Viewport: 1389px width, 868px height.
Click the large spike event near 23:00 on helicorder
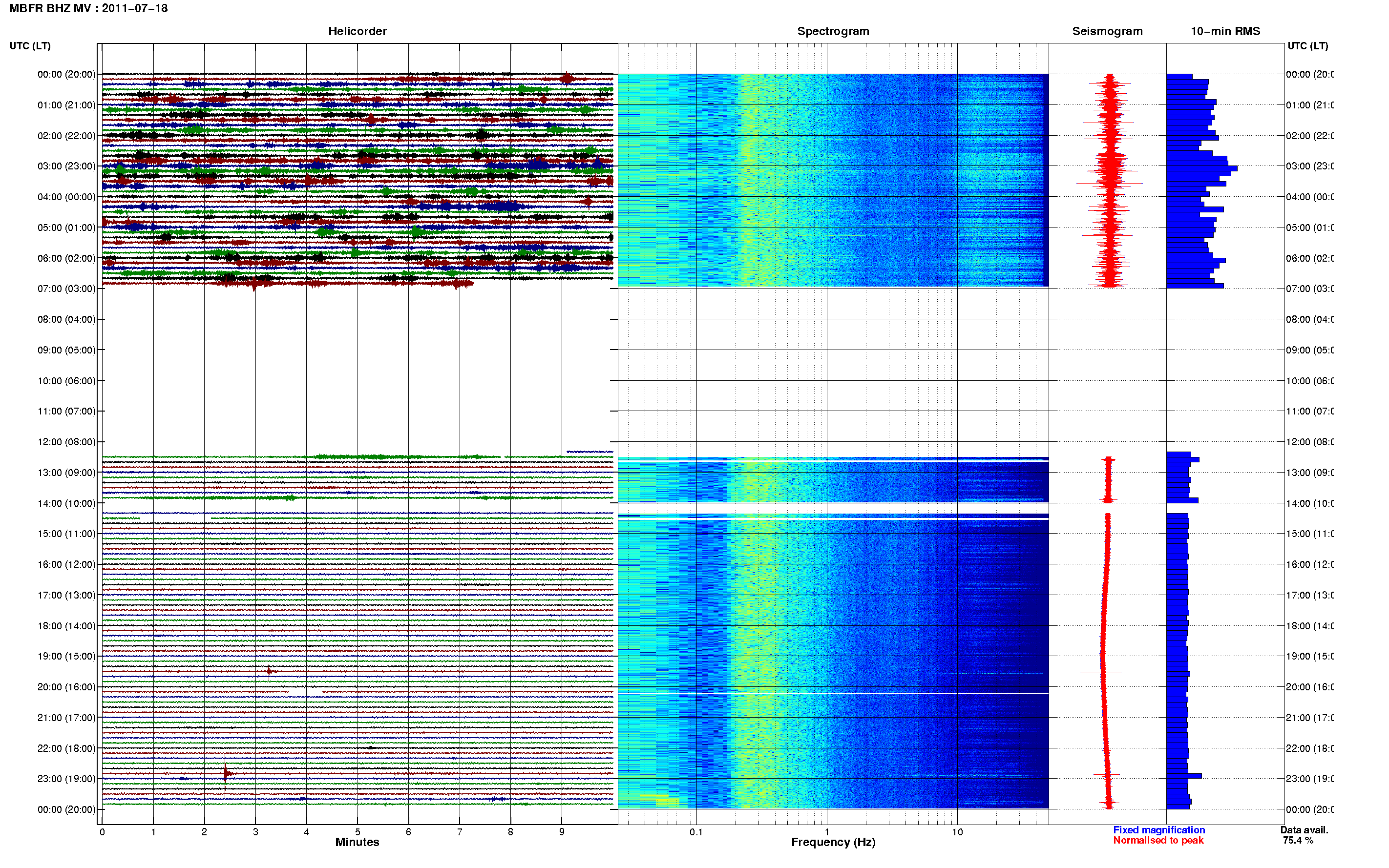pyautogui.click(x=226, y=774)
